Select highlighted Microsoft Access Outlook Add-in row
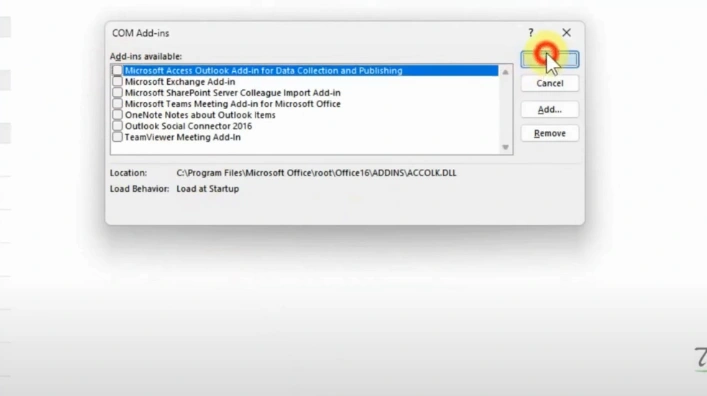Image resolution: width=707 pixels, height=396 pixels. (311, 70)
